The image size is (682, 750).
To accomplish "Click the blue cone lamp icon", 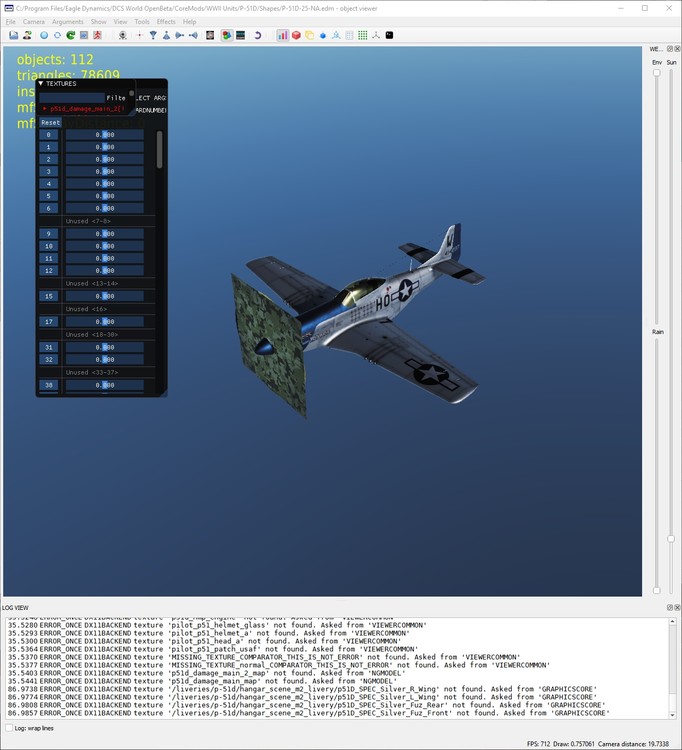I will point(166,35).
